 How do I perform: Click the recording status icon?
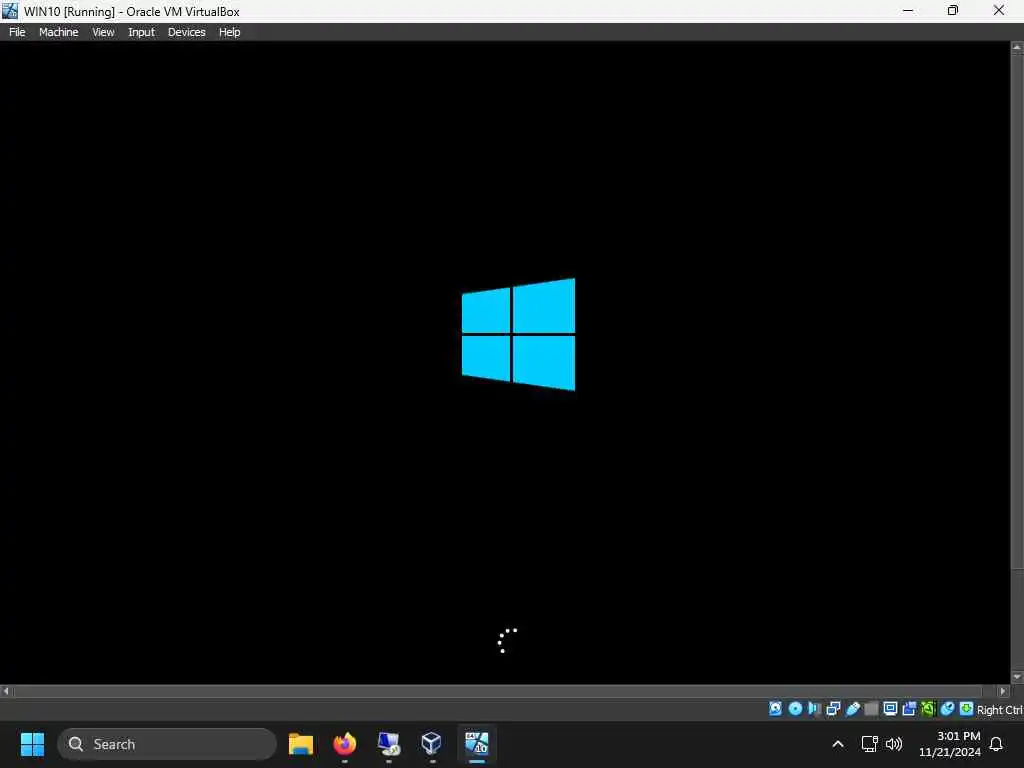point(909,709)
